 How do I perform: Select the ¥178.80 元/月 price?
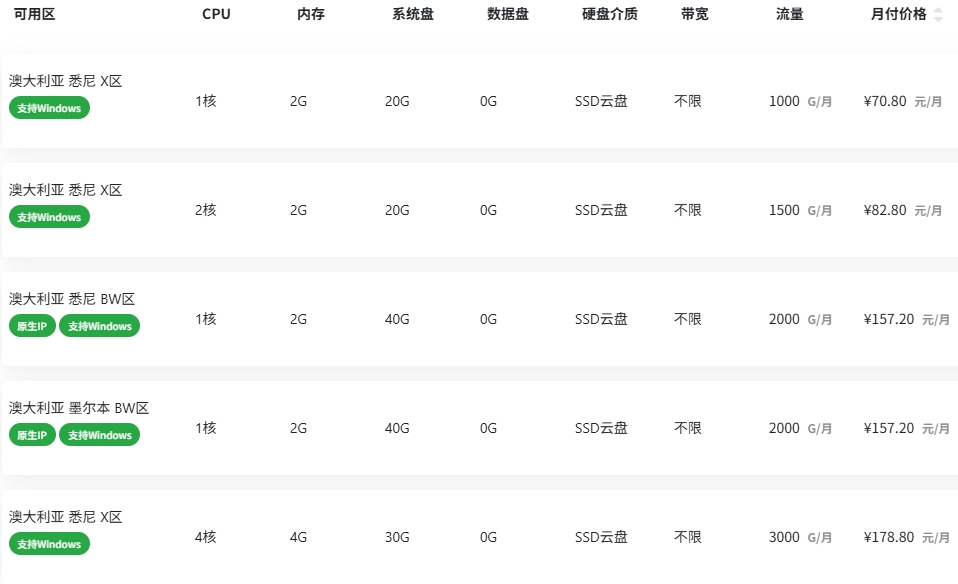[x=906, y=537]
